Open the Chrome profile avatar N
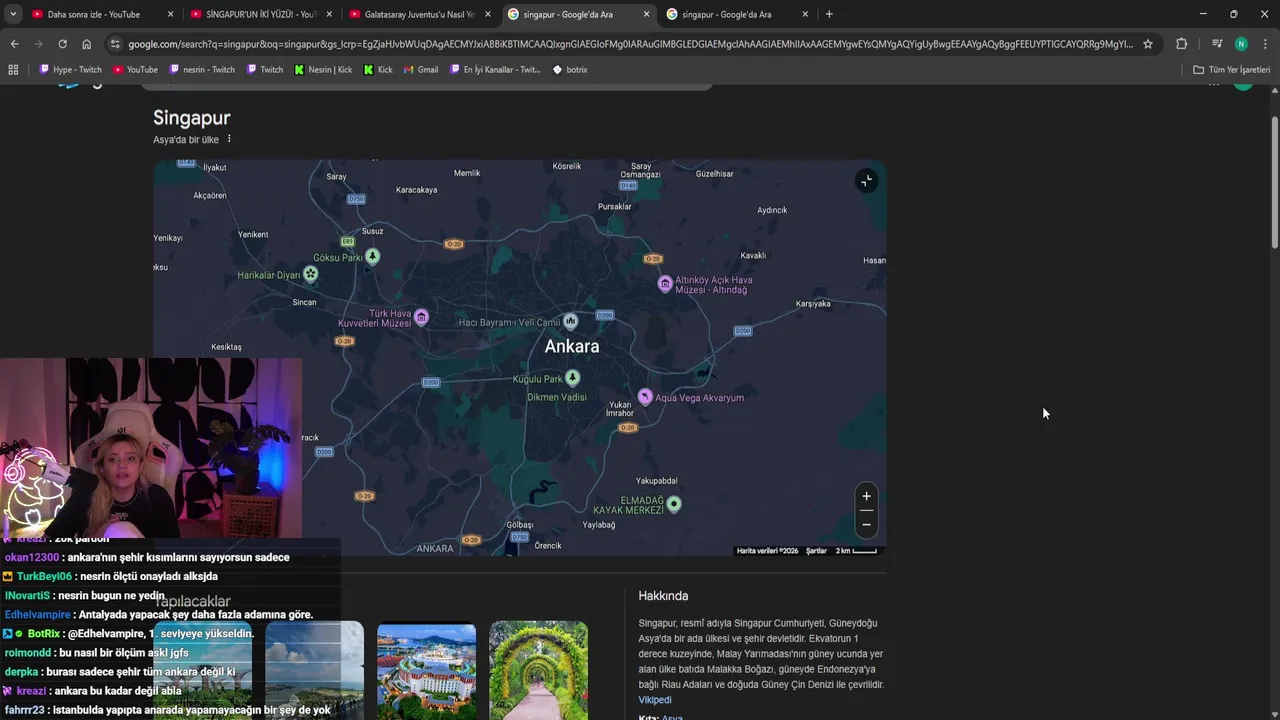The image size is (1280, 720). 1241,44
